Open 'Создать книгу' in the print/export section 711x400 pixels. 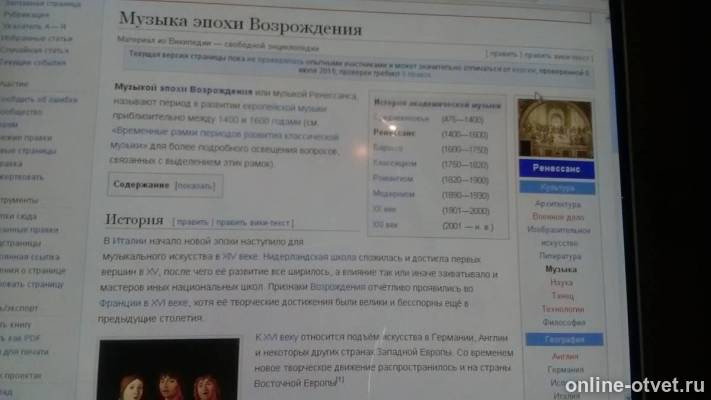16,324
